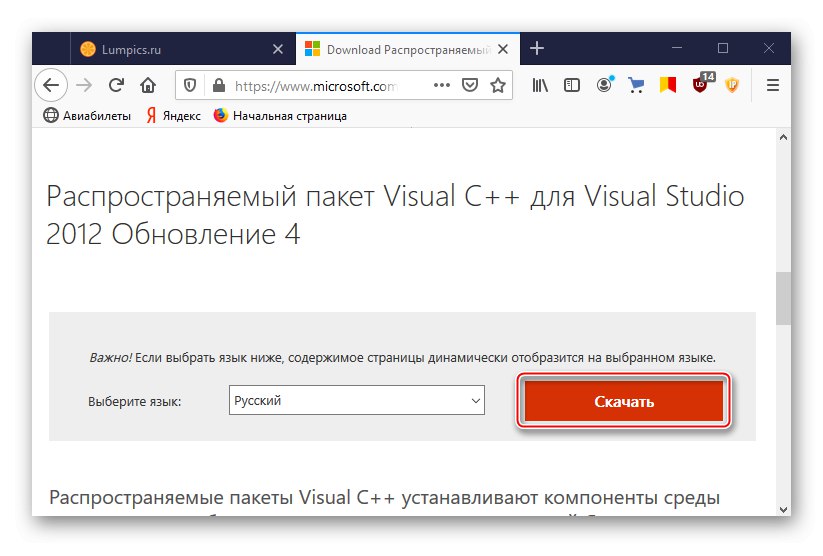This screenshot has width=823, height=556.
Task: Close the Lumpics.ru tab
Action: coord(278,49)
